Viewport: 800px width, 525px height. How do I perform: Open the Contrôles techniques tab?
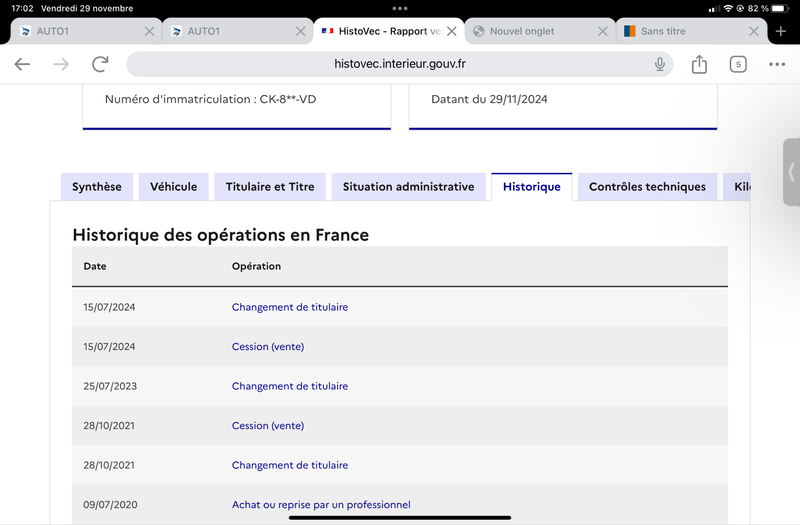point(647,187)
